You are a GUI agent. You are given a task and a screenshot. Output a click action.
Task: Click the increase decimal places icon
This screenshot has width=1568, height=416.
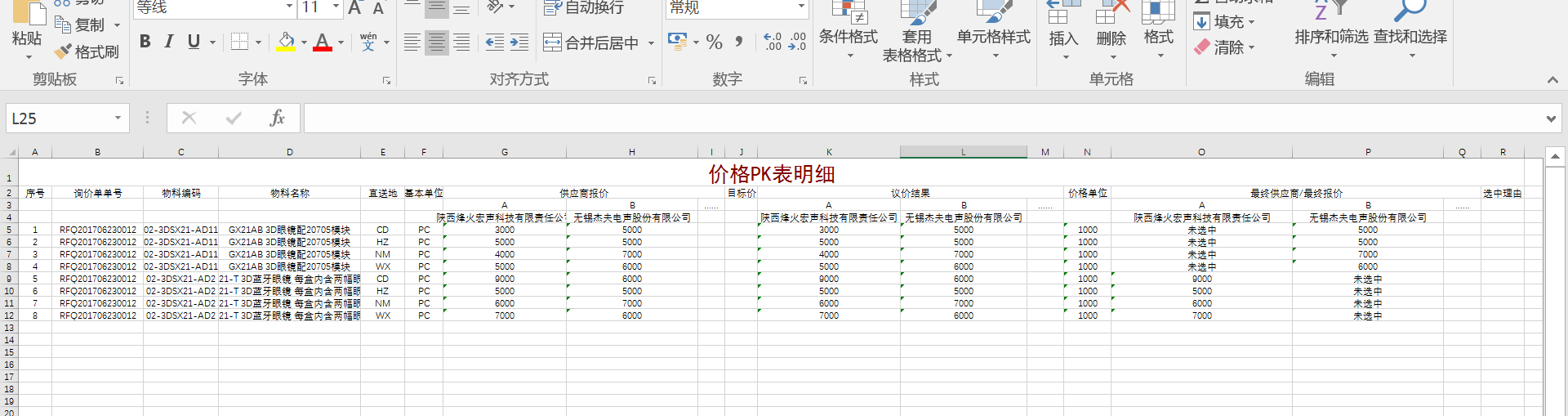pos(772,42)
